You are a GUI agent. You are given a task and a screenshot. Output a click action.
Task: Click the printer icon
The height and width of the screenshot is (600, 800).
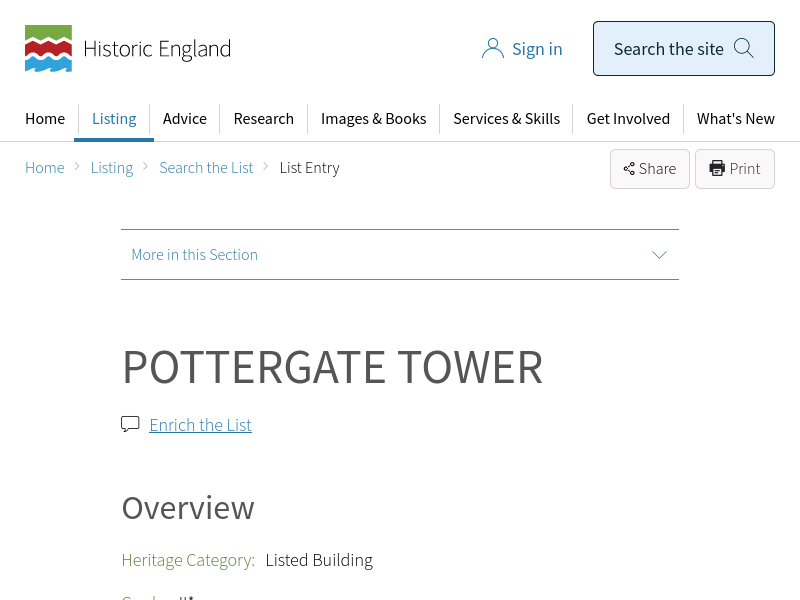[x=717, y=169]
